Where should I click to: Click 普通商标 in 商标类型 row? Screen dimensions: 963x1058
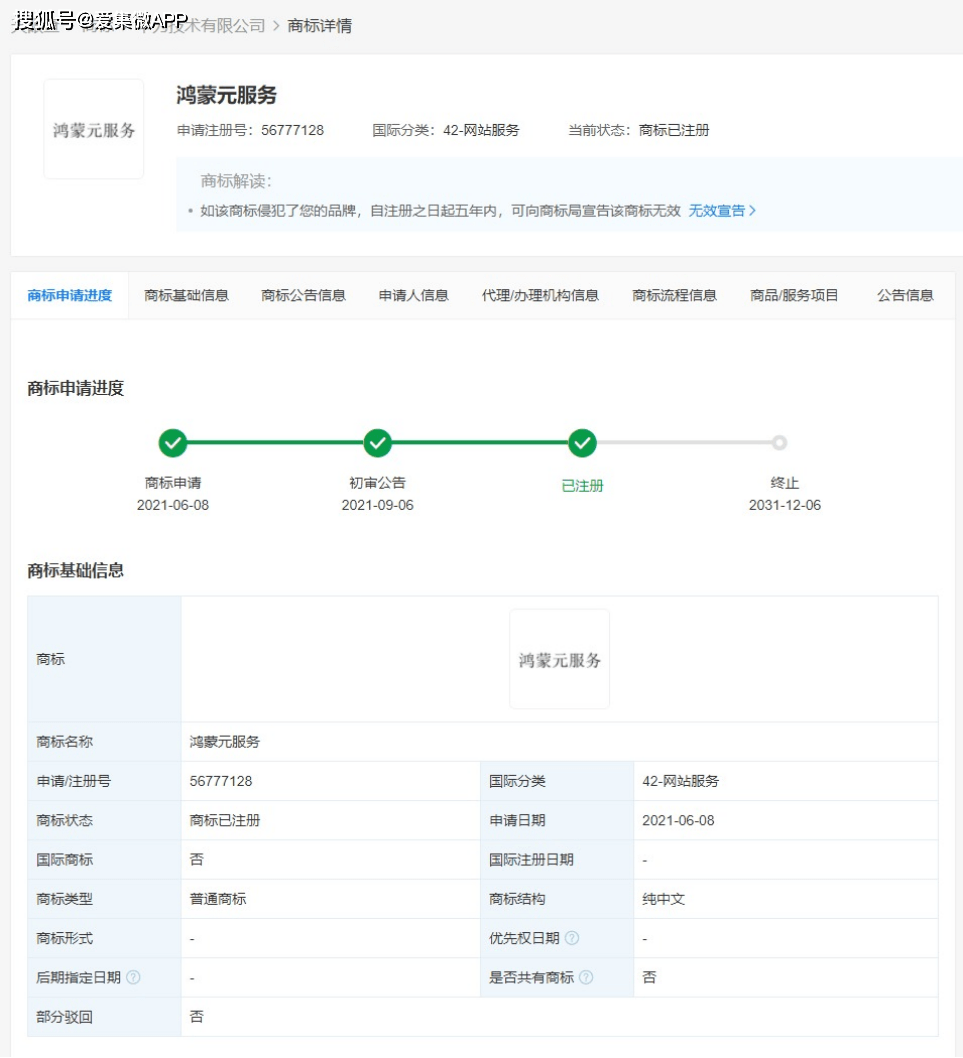pos(218,899)
